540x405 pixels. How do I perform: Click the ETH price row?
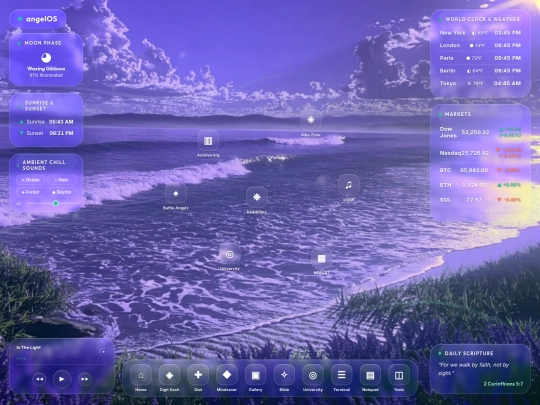(480, 185)
